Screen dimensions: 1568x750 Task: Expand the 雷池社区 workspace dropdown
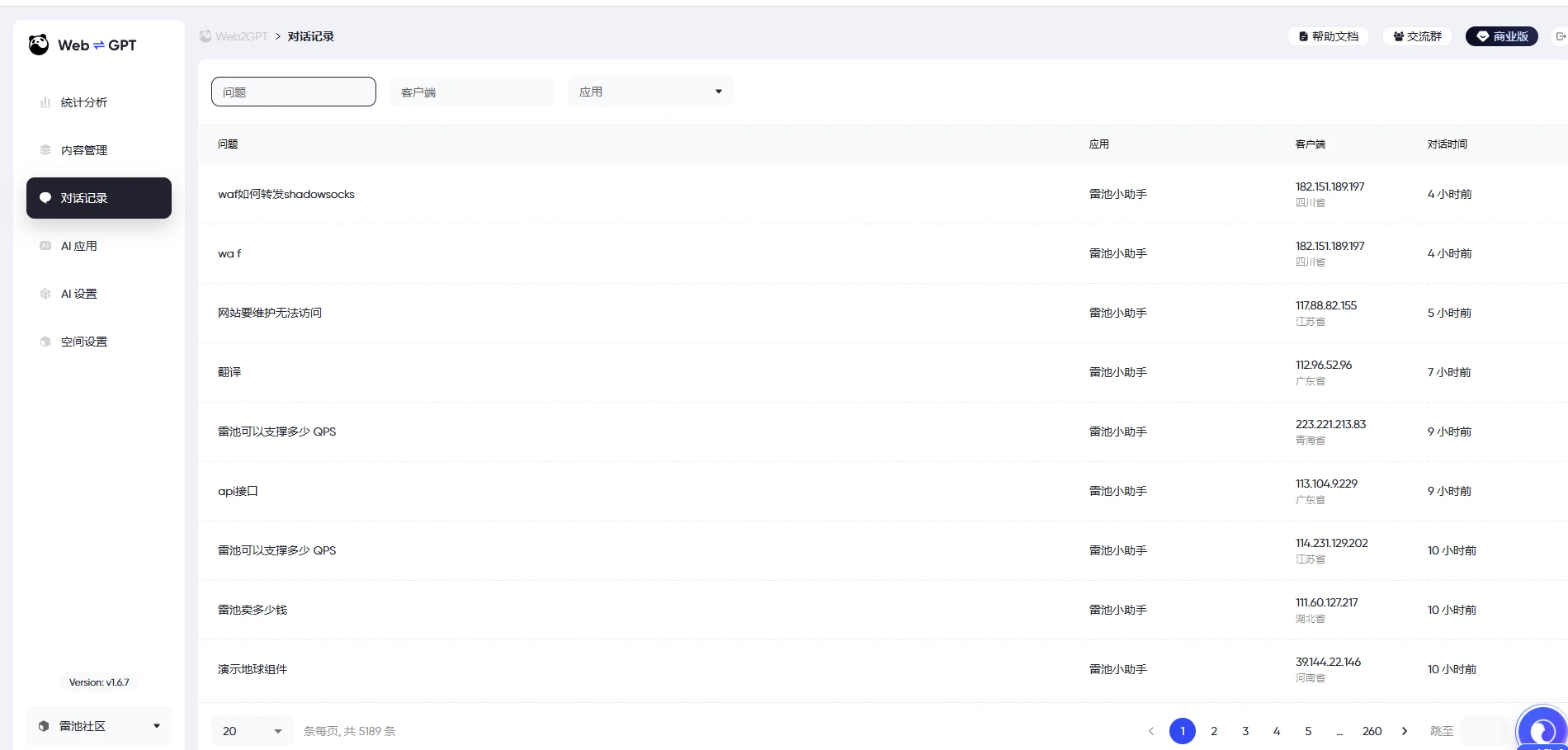click(x=99, y=726)
